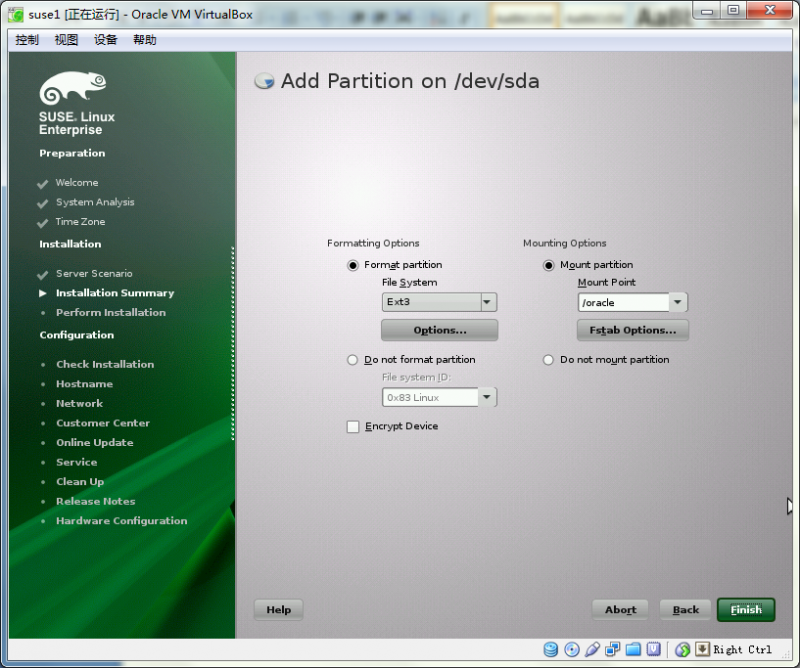Select Do not format partition option

tap(352, 359)
